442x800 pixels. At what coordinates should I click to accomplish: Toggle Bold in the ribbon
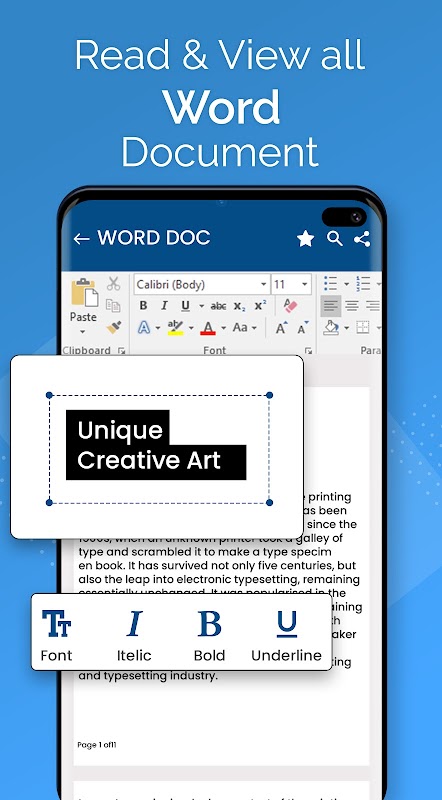pos(143,306)
